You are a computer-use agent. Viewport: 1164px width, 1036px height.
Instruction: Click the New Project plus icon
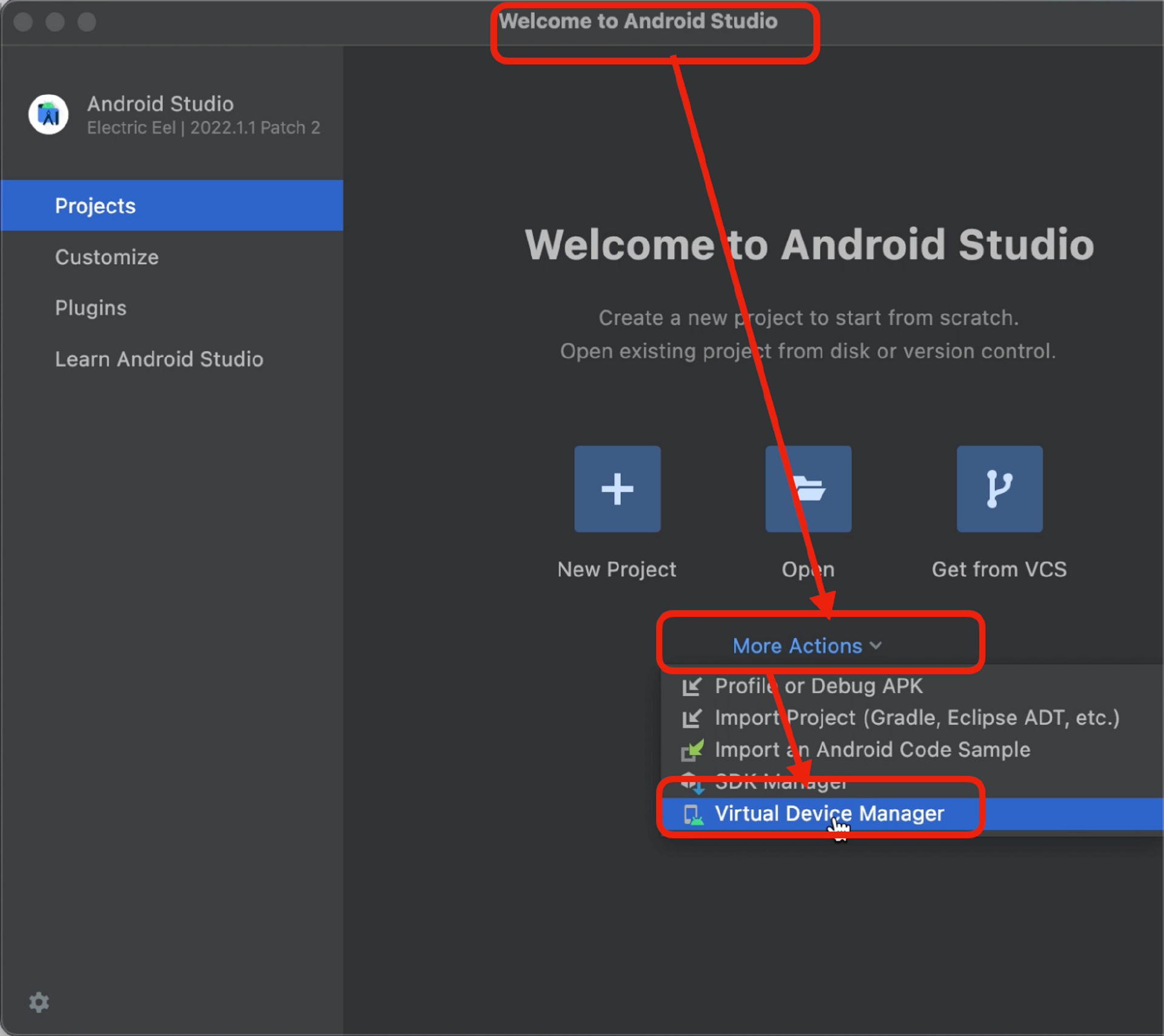click(x=617, y=489)
